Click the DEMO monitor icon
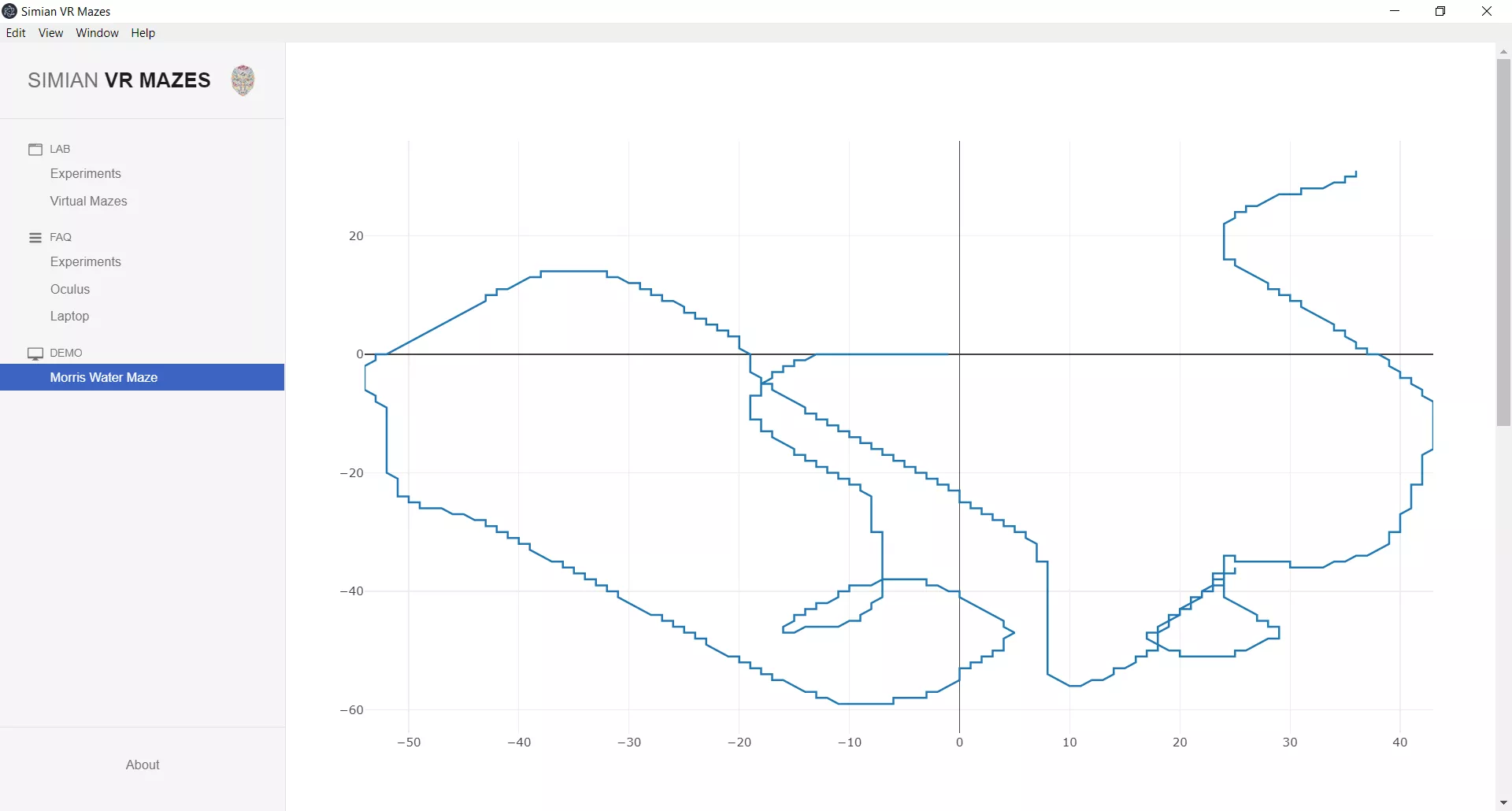 (x=35, y=354)
